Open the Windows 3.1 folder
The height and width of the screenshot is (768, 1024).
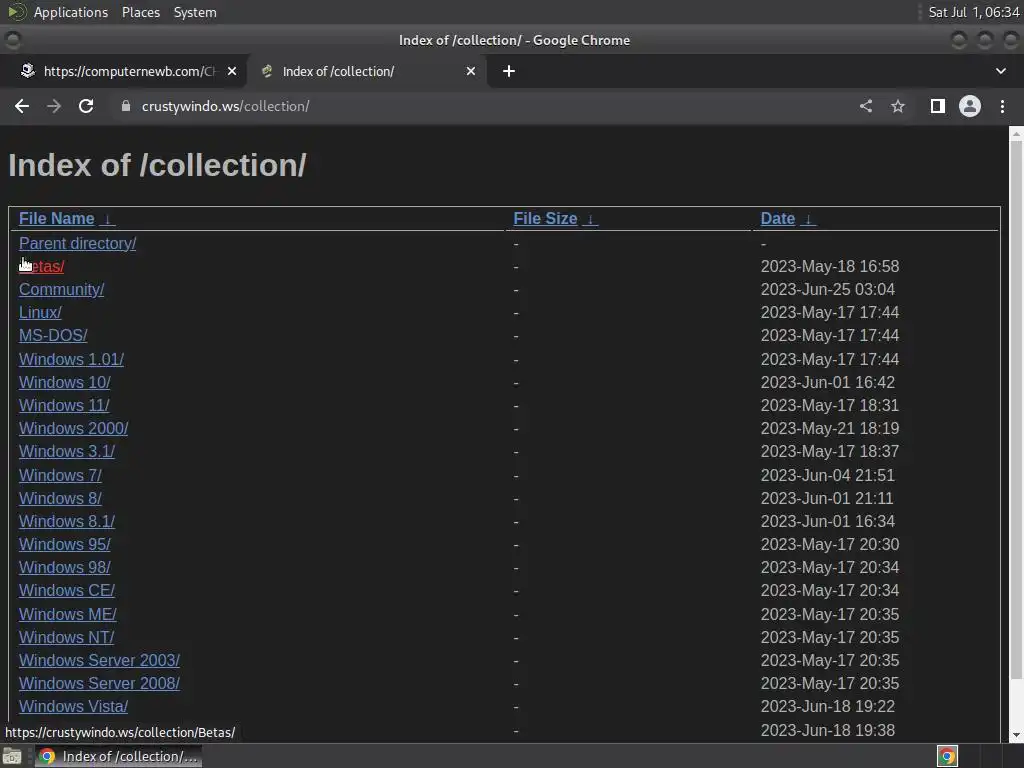67,451
